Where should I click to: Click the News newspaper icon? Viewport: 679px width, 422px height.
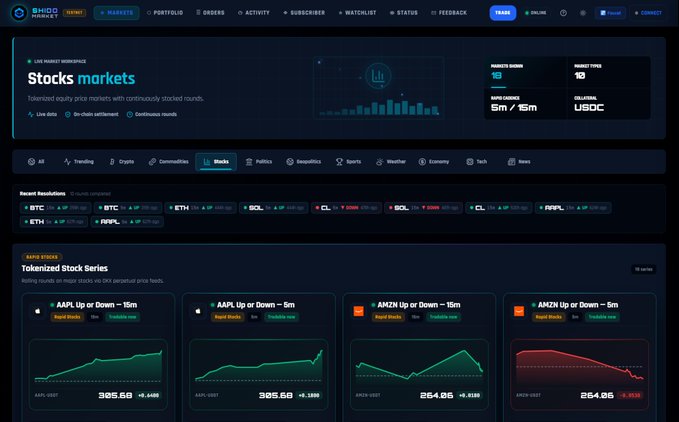511,162
